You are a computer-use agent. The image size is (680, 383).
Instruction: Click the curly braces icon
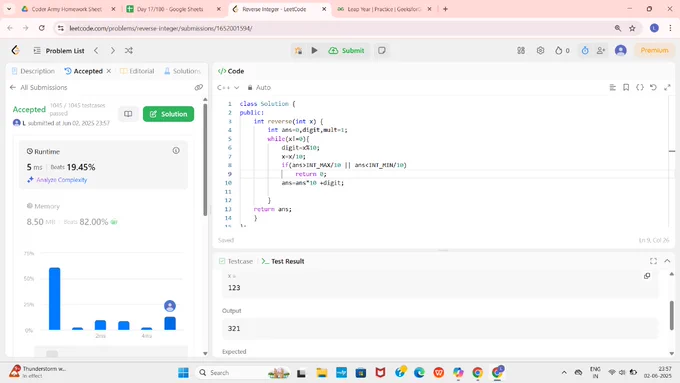click(640, 88)
